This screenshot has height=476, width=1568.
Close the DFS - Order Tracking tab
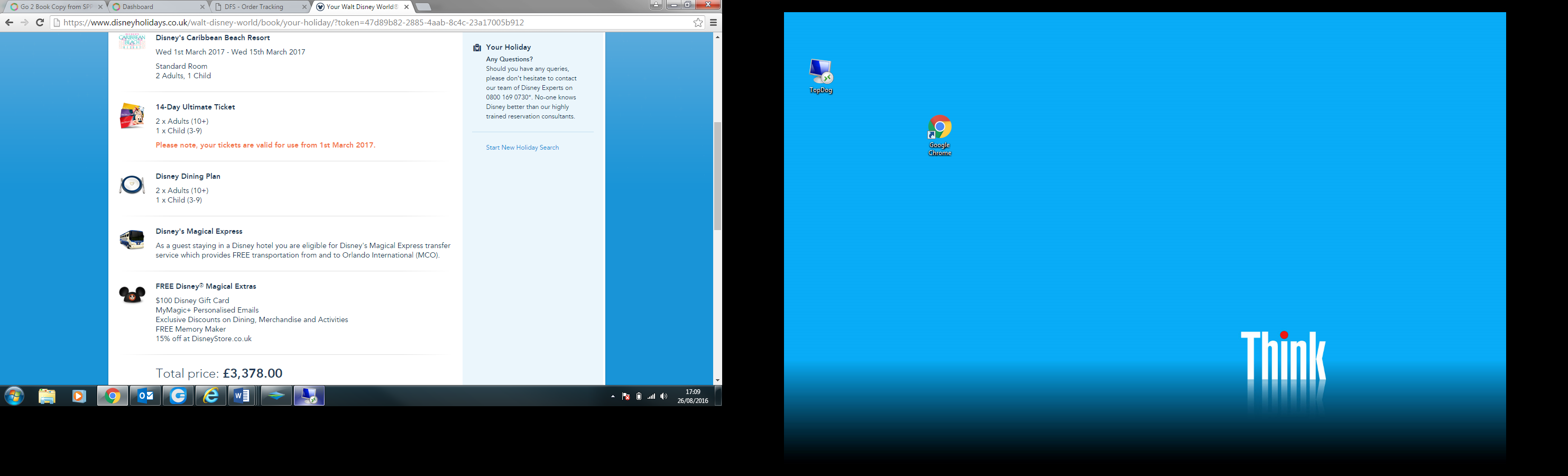click(305, 7)
